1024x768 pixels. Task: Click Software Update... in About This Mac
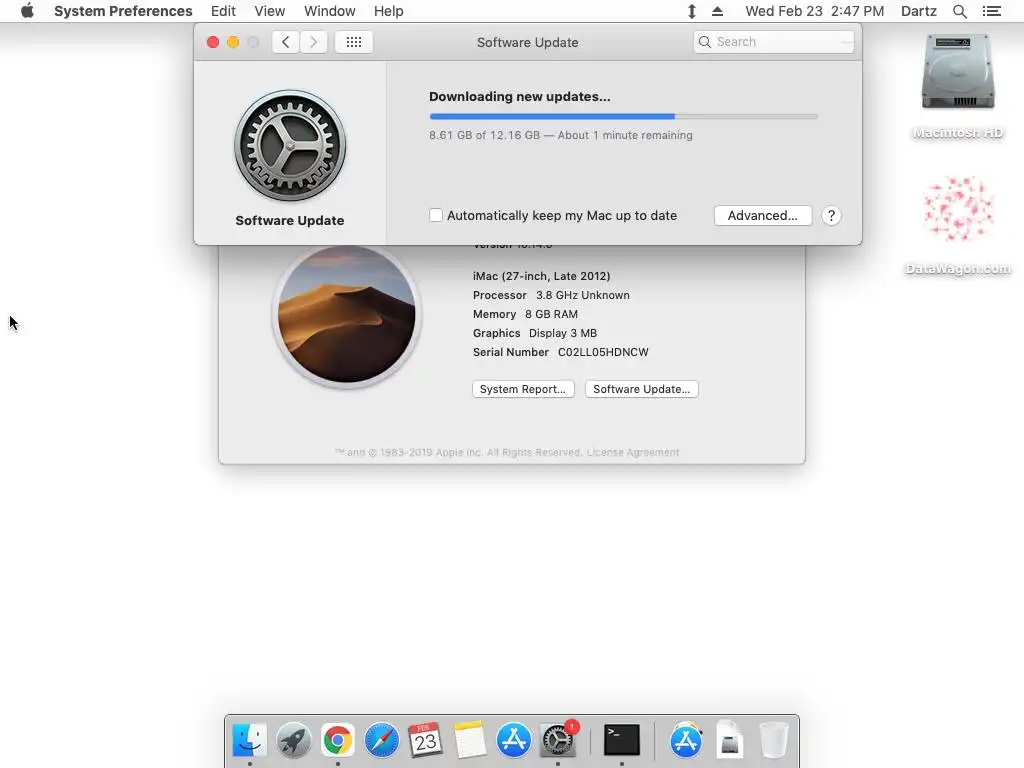pos(641,389)
